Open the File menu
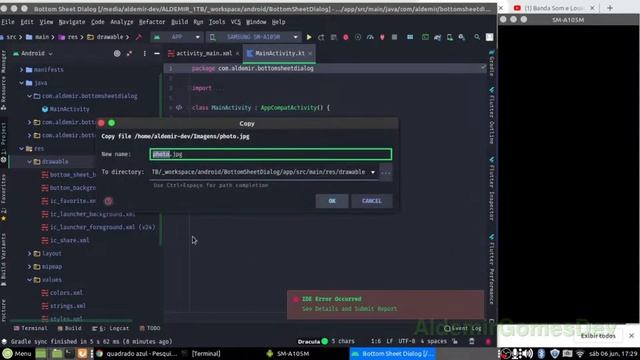Viewport: 640px width, 360px height. coord(8,22)
